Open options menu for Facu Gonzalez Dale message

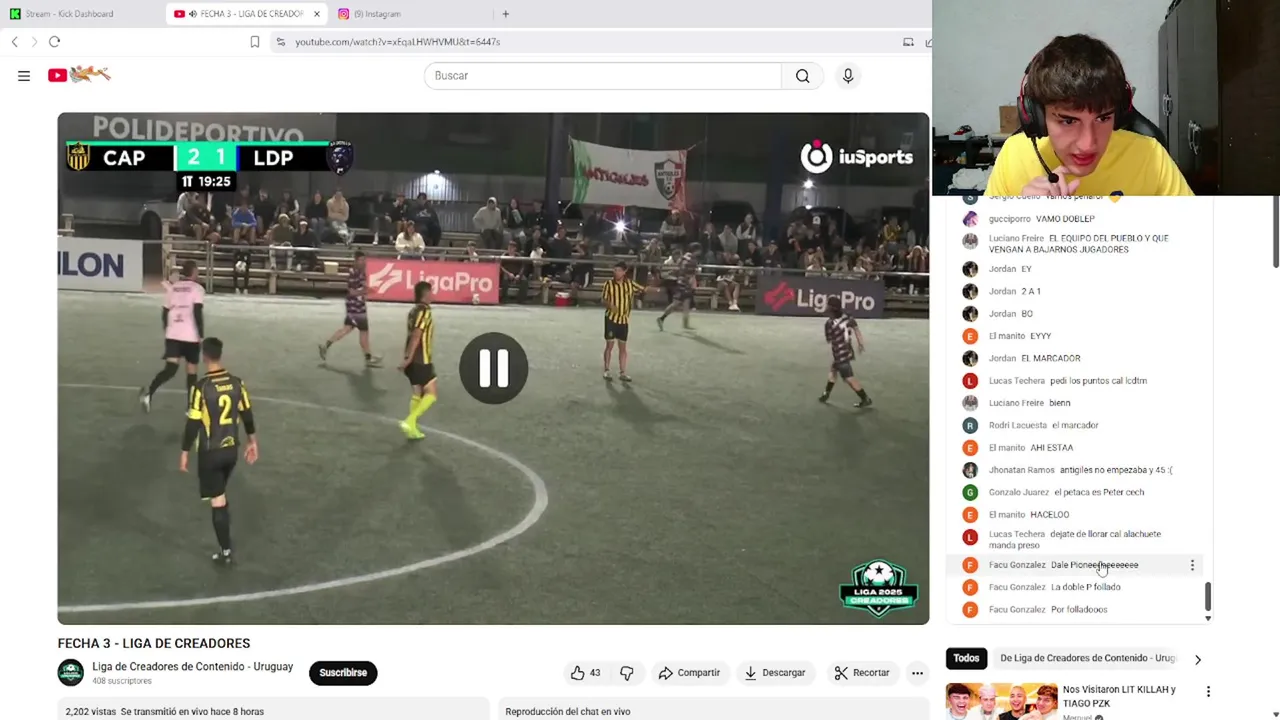1192,565
